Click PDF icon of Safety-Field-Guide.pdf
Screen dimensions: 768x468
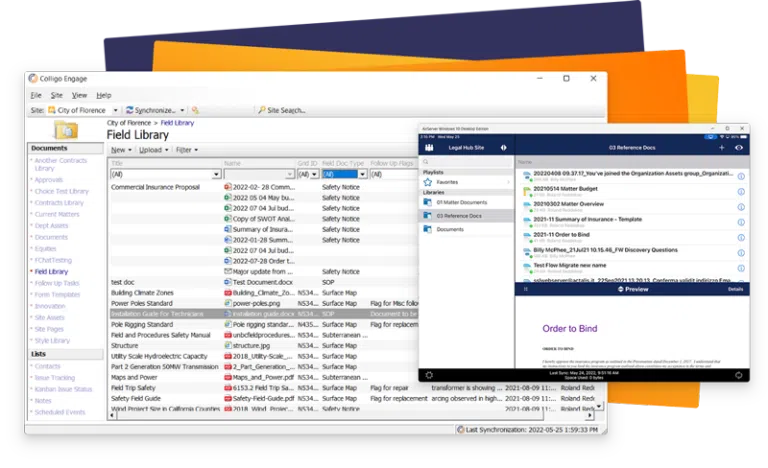coord(228,398)
